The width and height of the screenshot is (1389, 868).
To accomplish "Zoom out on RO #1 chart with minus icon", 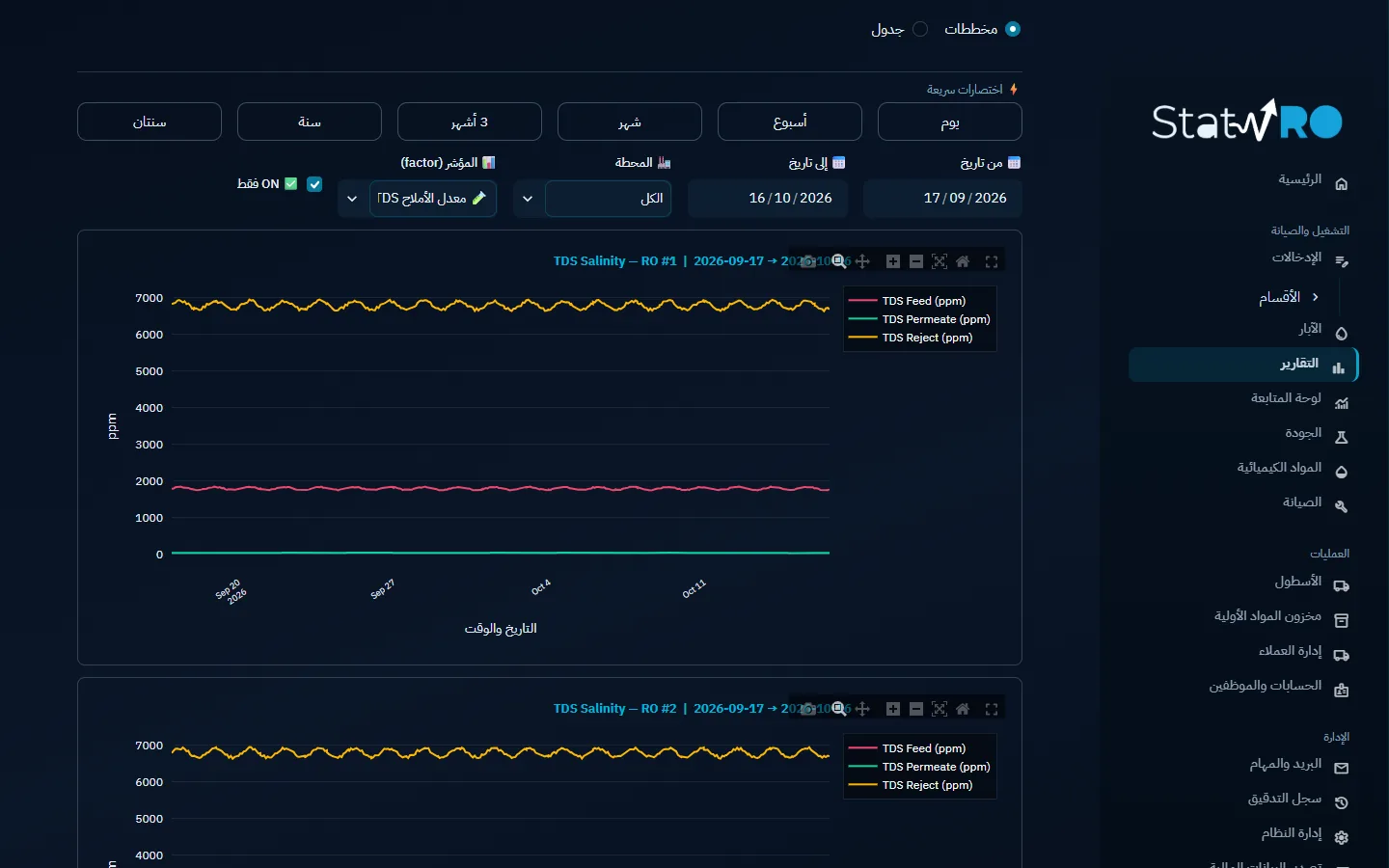I will pos(916,261).
